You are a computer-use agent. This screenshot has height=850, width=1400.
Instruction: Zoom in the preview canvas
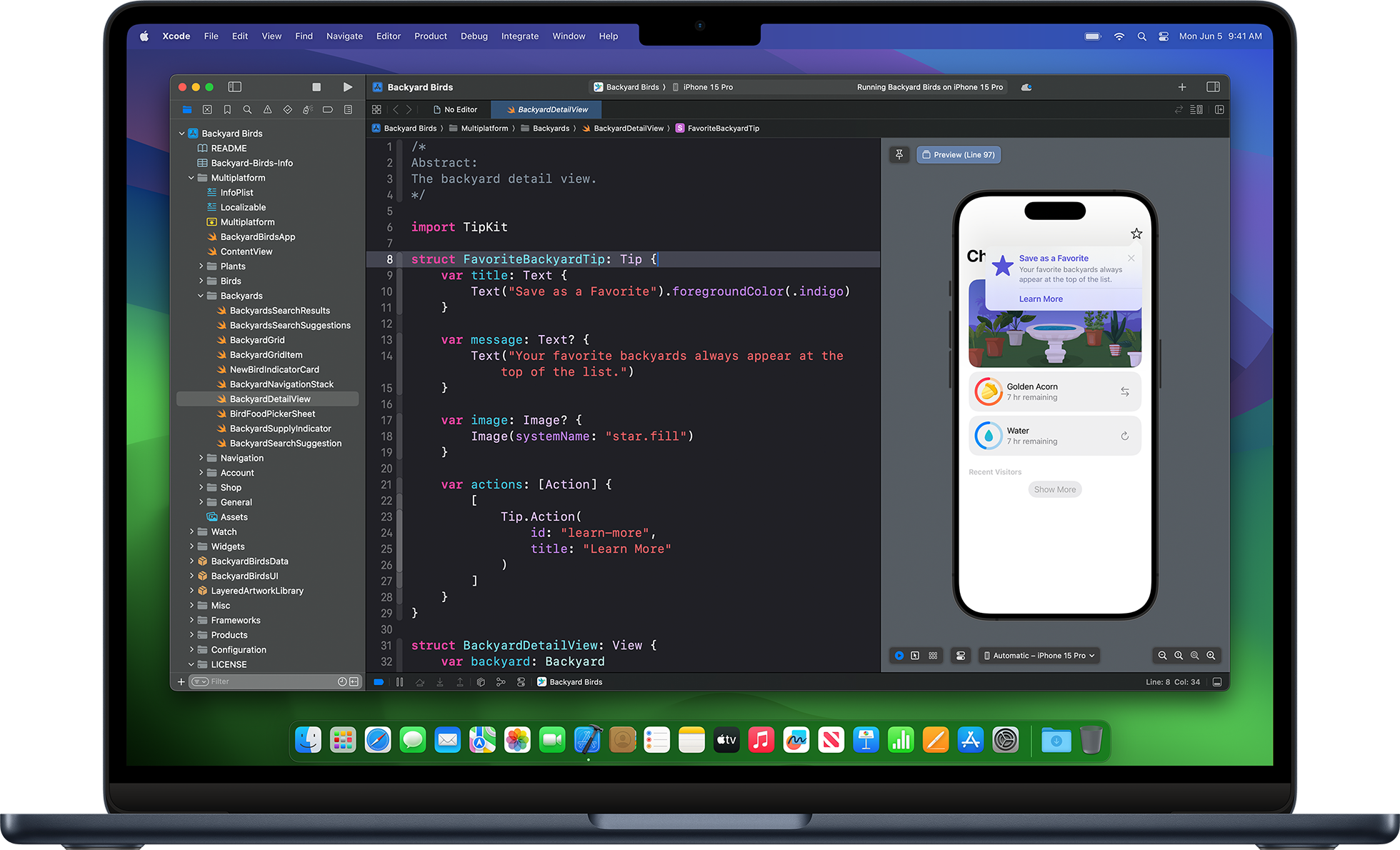pyautogui.click(x=1211, y=656)
